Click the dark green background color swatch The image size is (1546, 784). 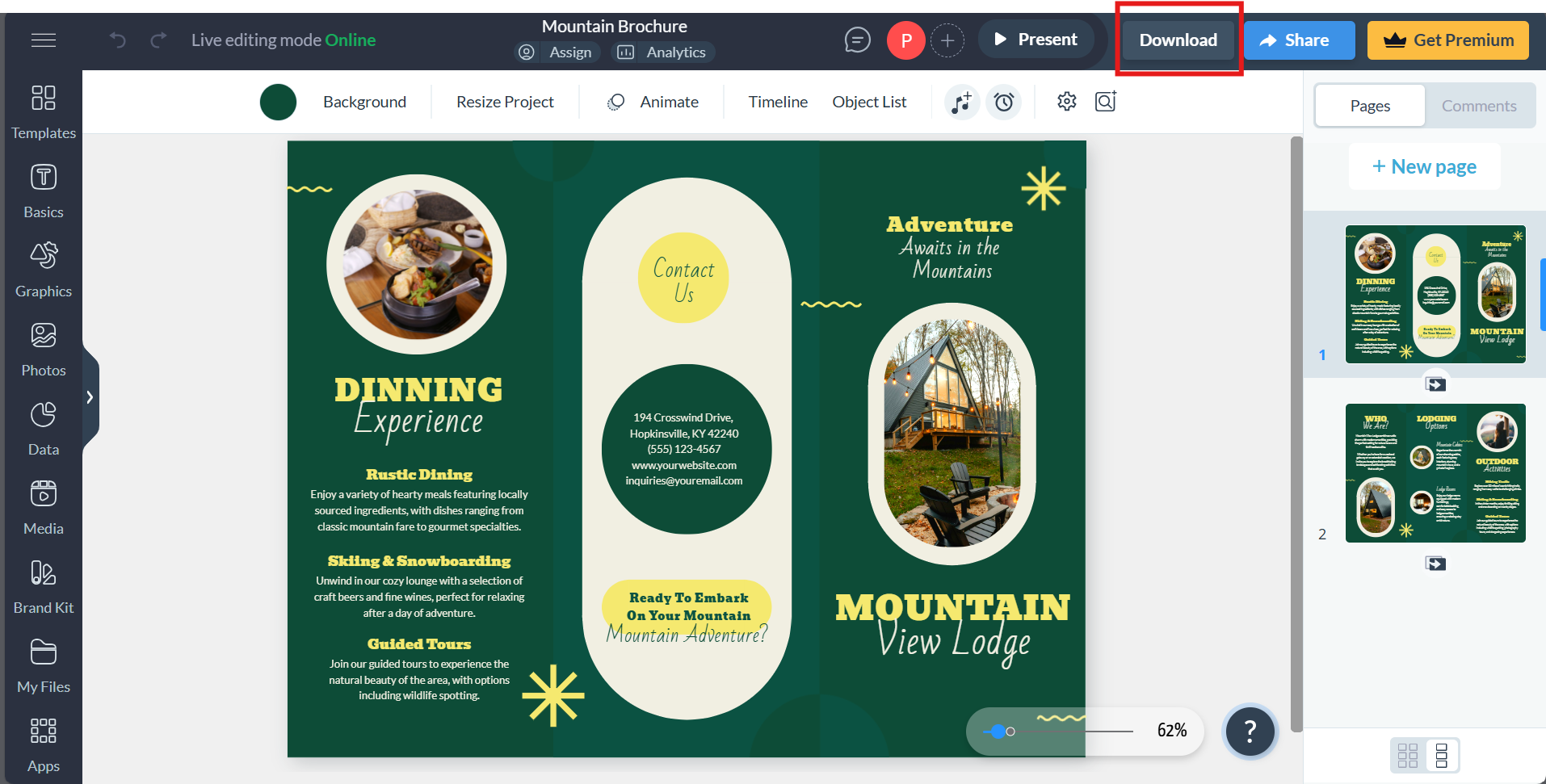click(278, 103)
